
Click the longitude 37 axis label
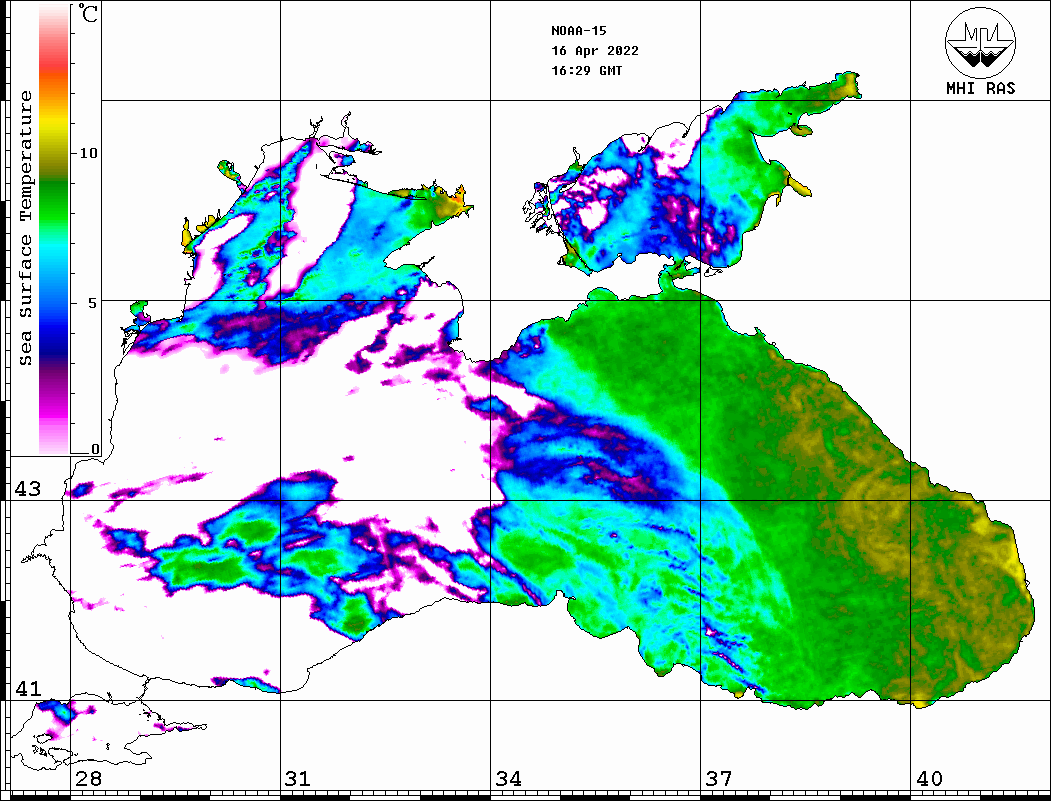pos(718,779)
